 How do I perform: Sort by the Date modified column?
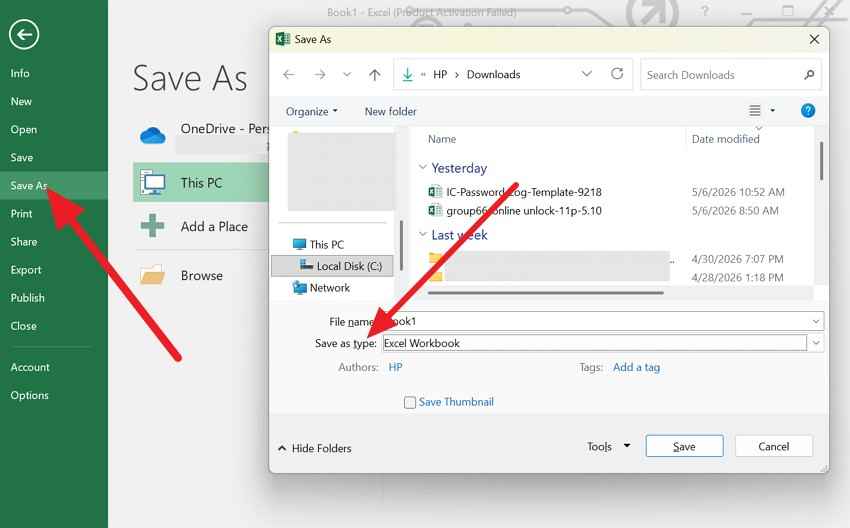point(725,139)
